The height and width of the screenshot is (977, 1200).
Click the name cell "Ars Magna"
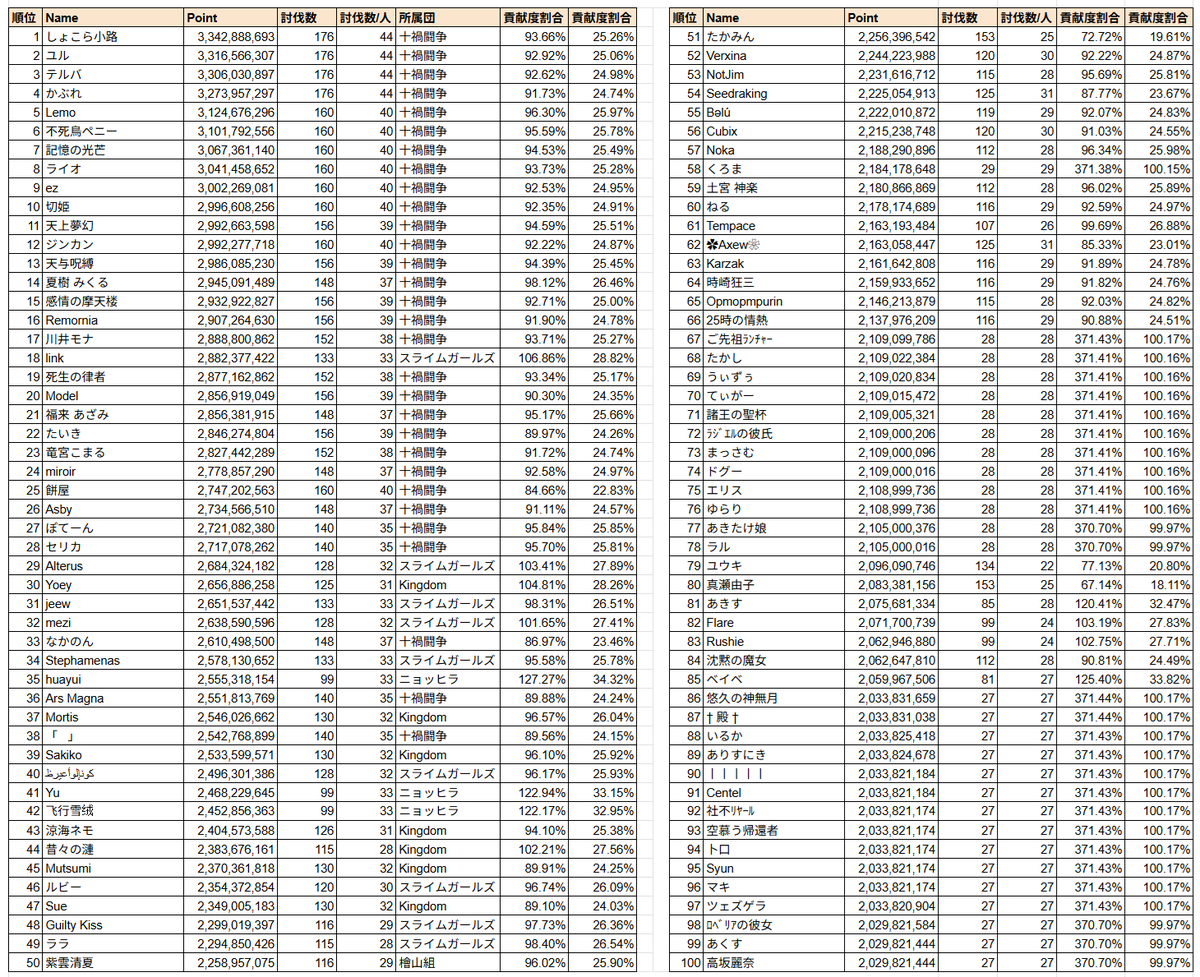[113, 698]
